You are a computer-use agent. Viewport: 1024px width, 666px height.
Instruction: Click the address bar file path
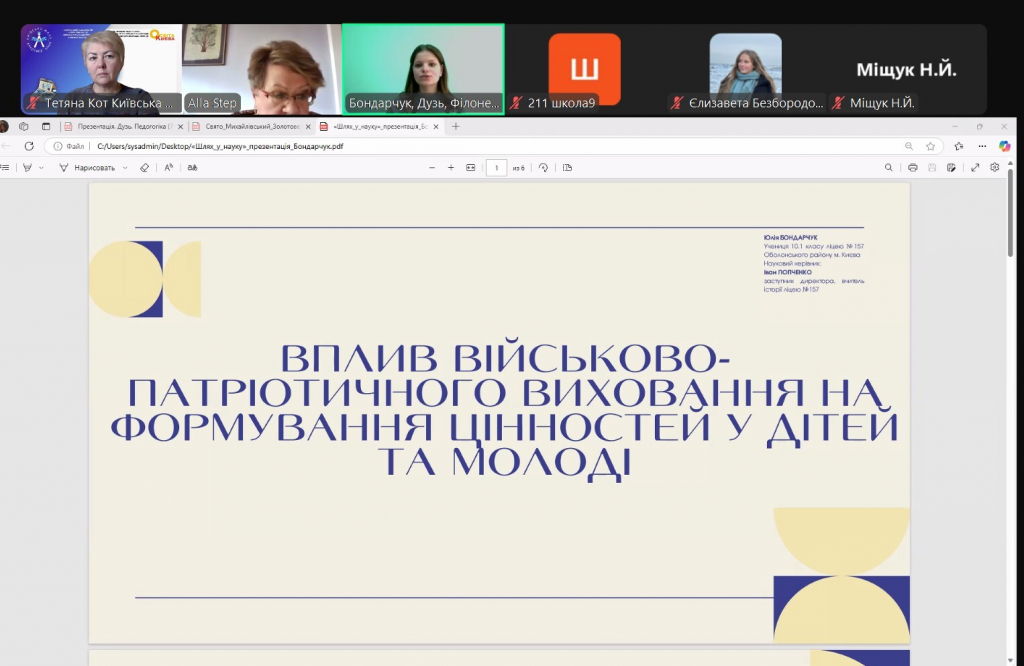pyautogui.click(x=220, y=146)
